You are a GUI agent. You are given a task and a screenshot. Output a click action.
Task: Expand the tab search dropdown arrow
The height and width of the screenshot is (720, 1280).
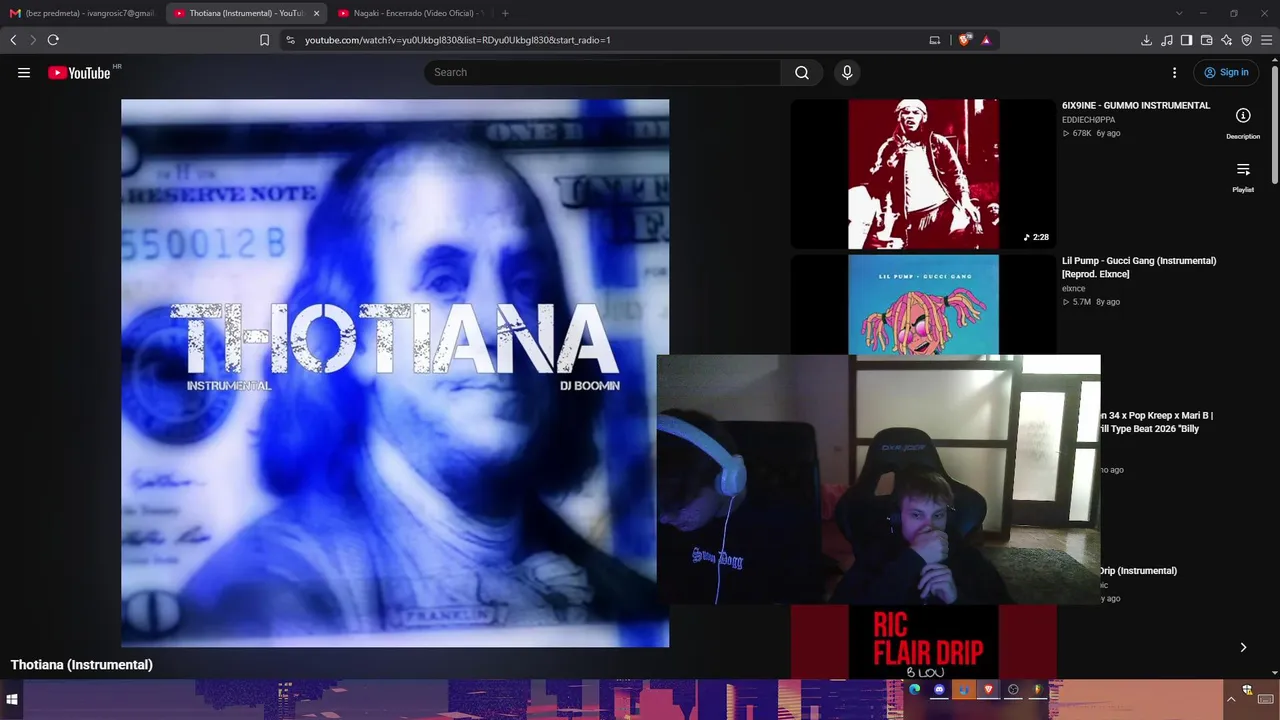click(1179, 13)
